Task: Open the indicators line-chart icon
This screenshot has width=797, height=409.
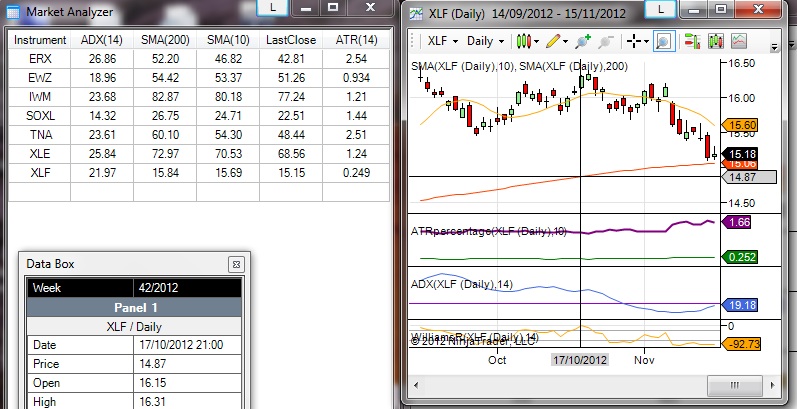Action: [739, 41]
